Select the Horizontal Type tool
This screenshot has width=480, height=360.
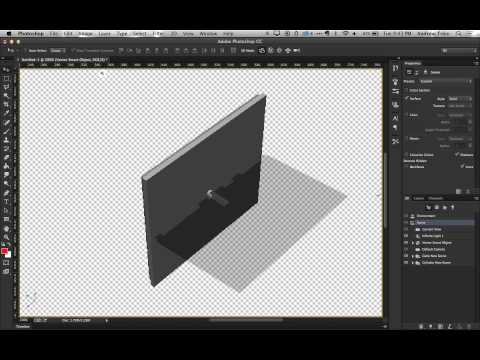click(6, 201)
